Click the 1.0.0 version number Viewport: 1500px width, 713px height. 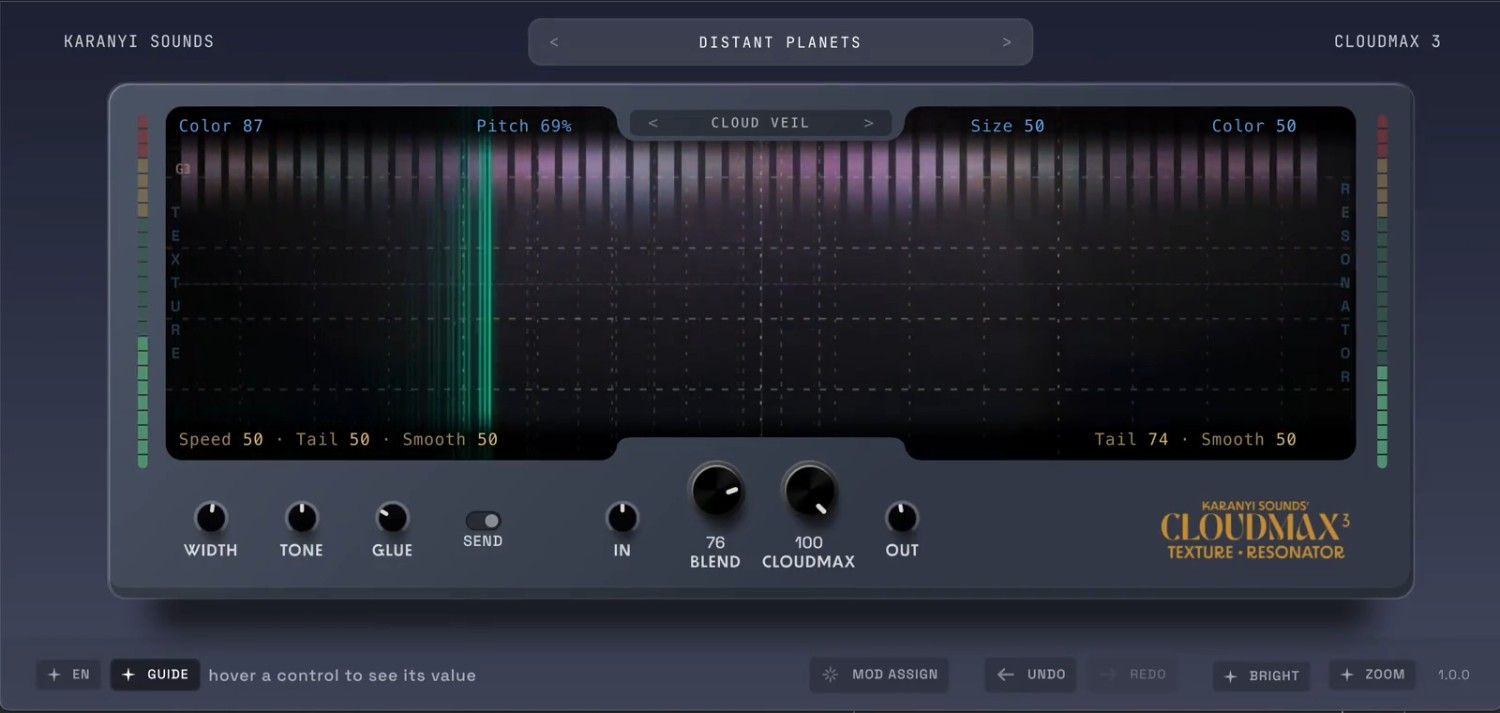[1453, 675]
